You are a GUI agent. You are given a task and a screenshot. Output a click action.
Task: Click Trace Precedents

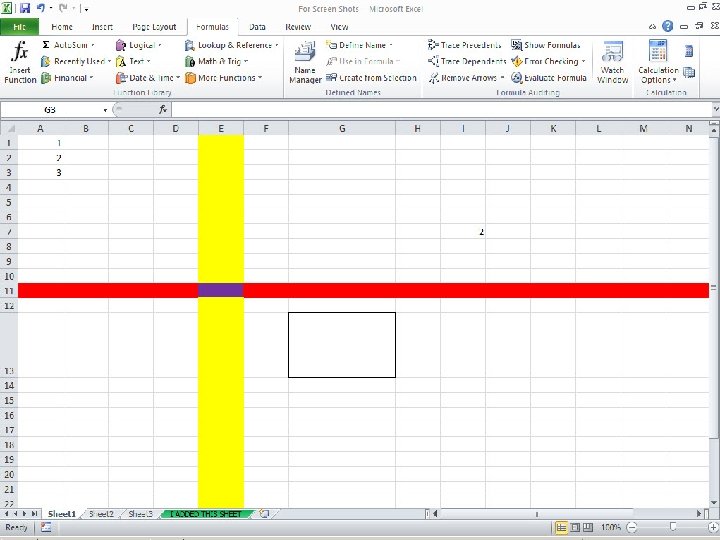tap(464, 45)
